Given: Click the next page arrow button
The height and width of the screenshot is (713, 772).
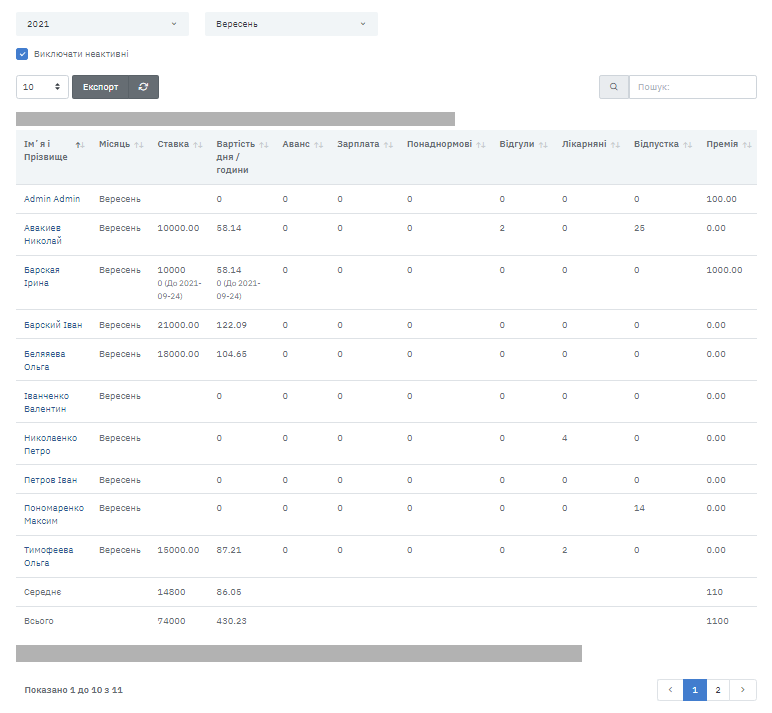Looking at the screenshot, I should pos(743,690).
